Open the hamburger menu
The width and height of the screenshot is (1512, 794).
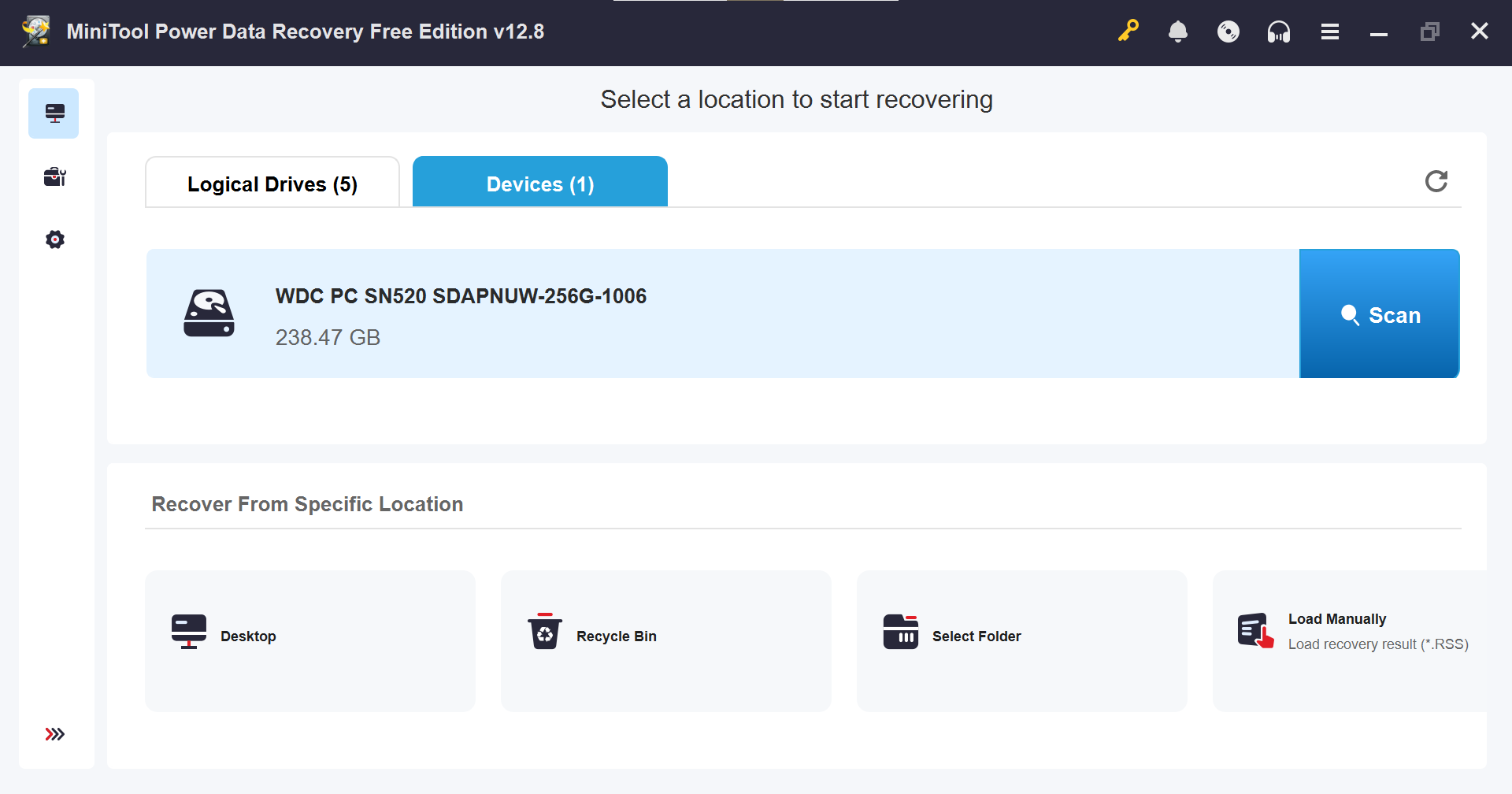(x=1330, y=32)
